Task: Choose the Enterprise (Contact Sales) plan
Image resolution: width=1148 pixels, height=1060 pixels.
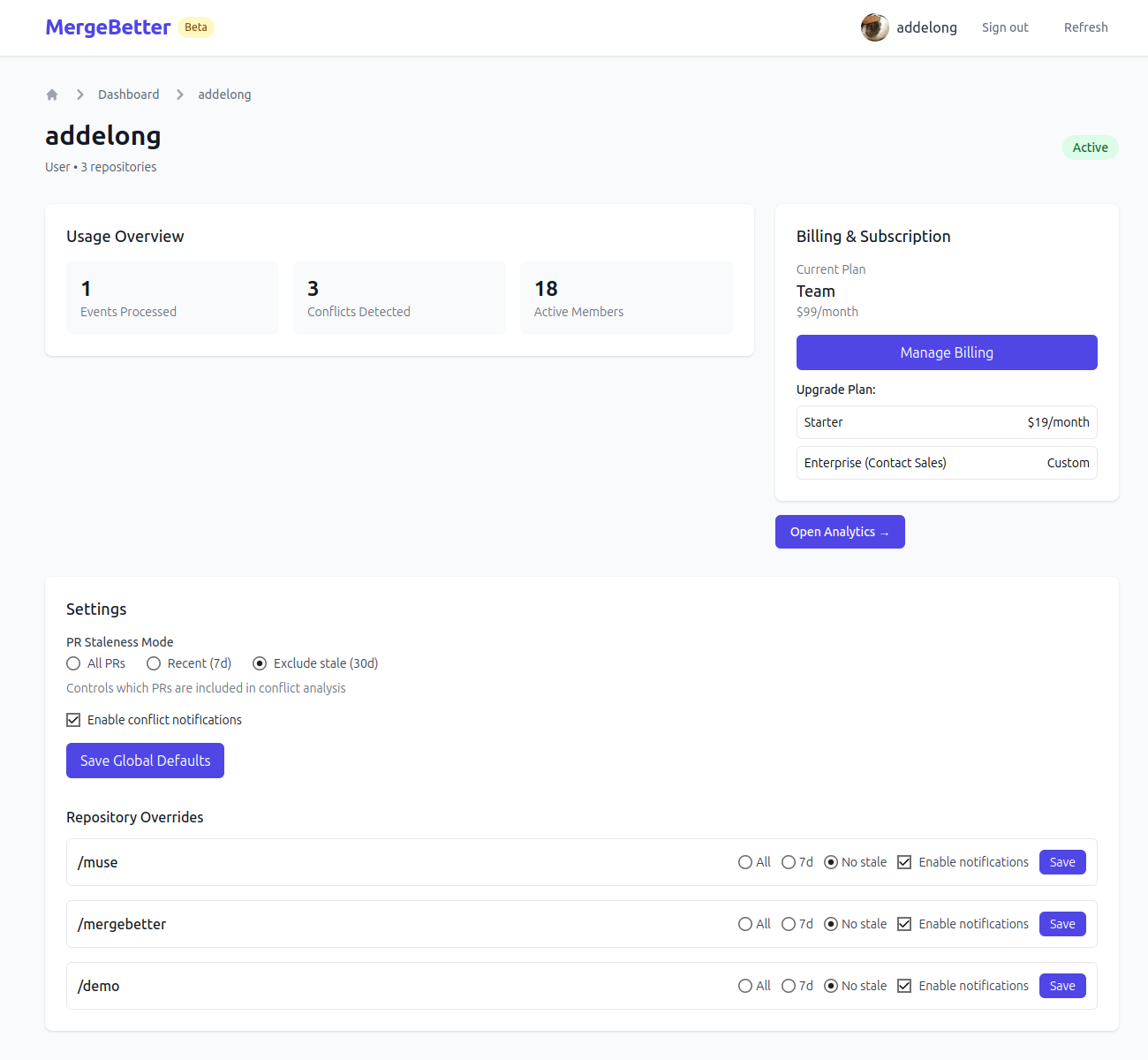Action: [947, 463]
